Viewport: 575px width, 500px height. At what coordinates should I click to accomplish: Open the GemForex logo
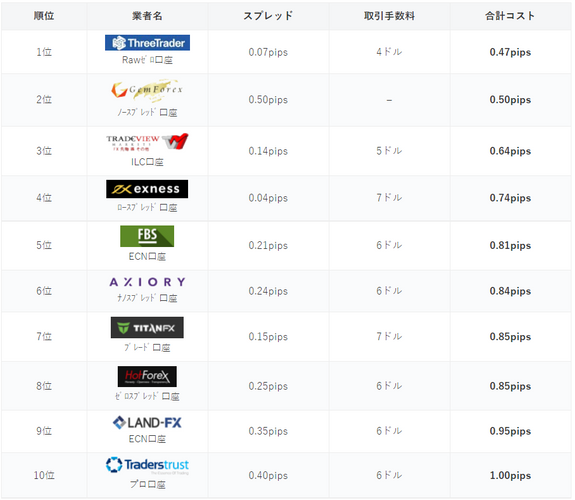pyautogui.click(x=147, y=90)
